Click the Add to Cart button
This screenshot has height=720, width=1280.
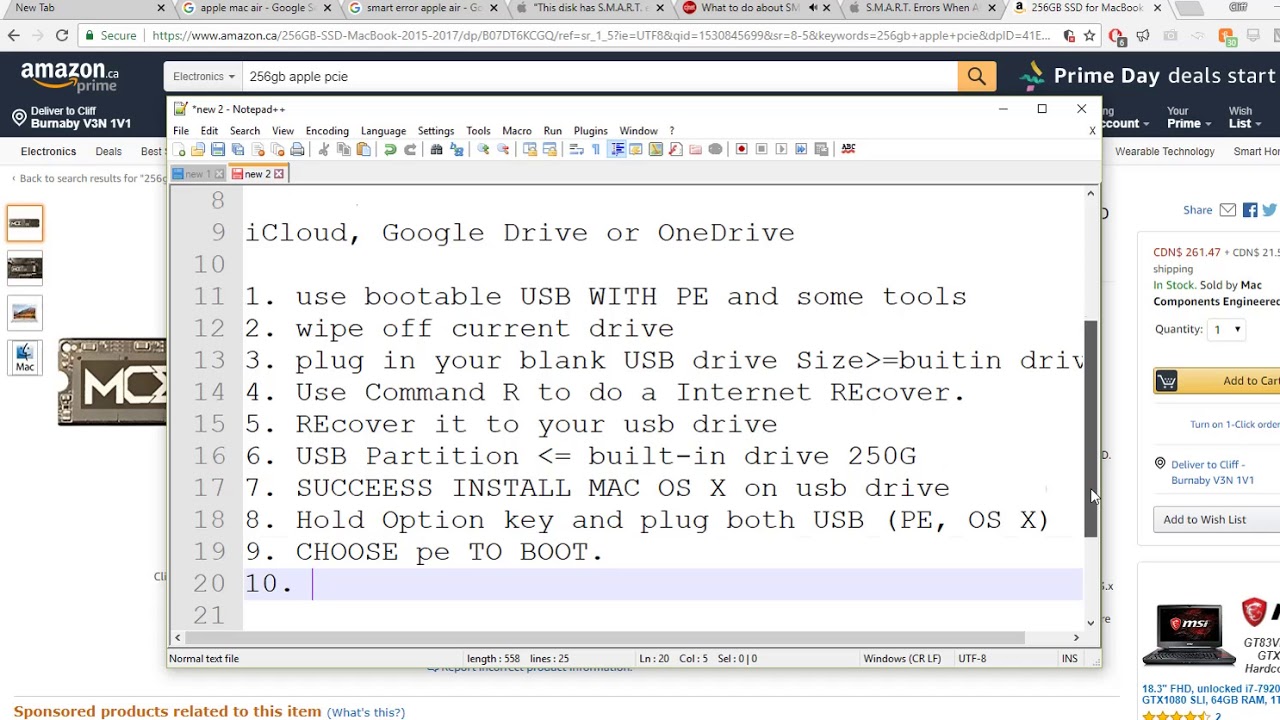tap(1217, 381)
